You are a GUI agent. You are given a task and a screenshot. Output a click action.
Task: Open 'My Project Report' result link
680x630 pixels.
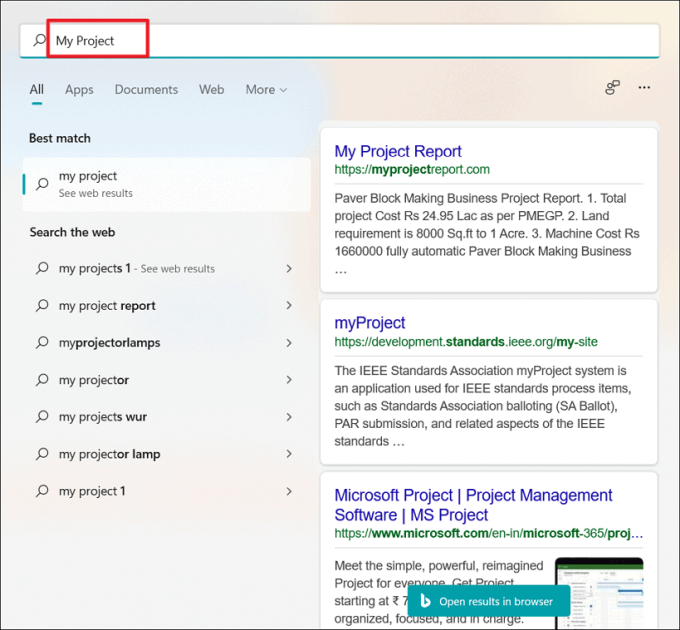[398, 151]
